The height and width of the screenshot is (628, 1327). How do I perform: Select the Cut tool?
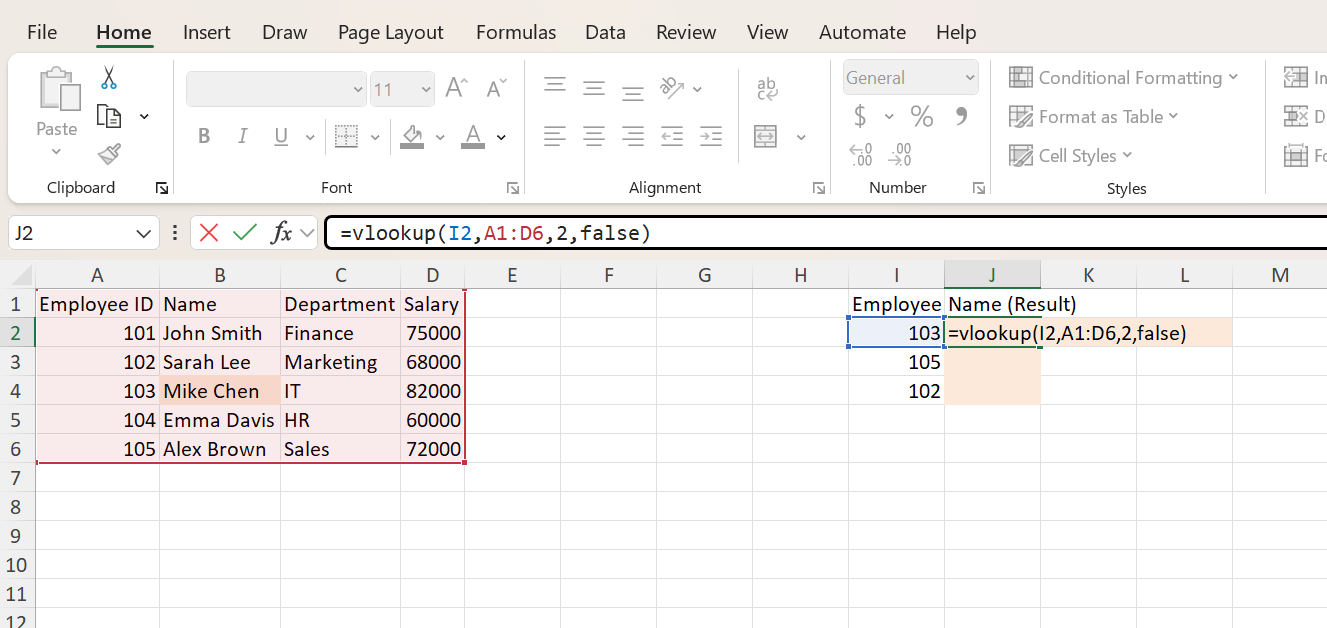[x=108, y=77]
